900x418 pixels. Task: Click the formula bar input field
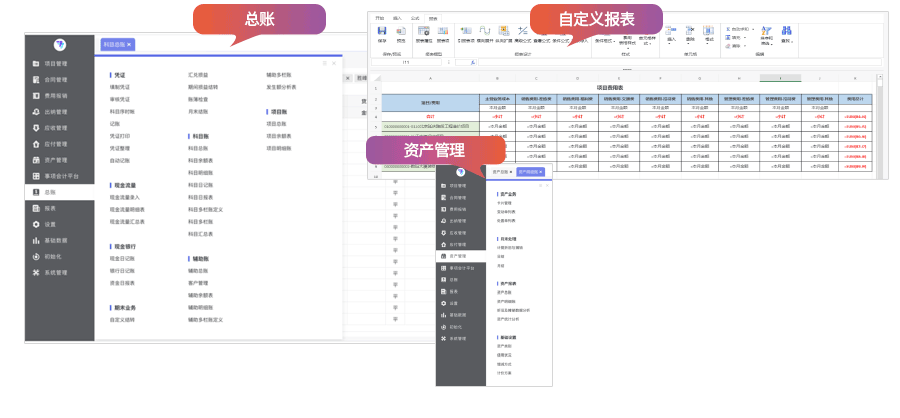click(650, 62)
